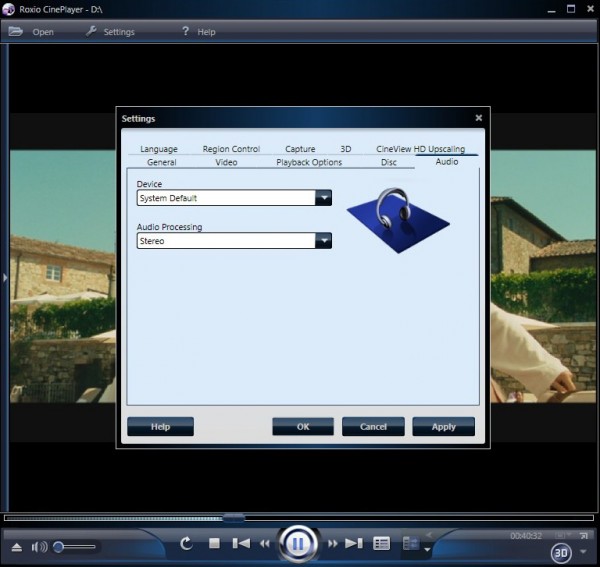Expand the left side panel arrow
Image resolution: width=600 pixels, height=567 pixels.
click(x=5, y=277)
